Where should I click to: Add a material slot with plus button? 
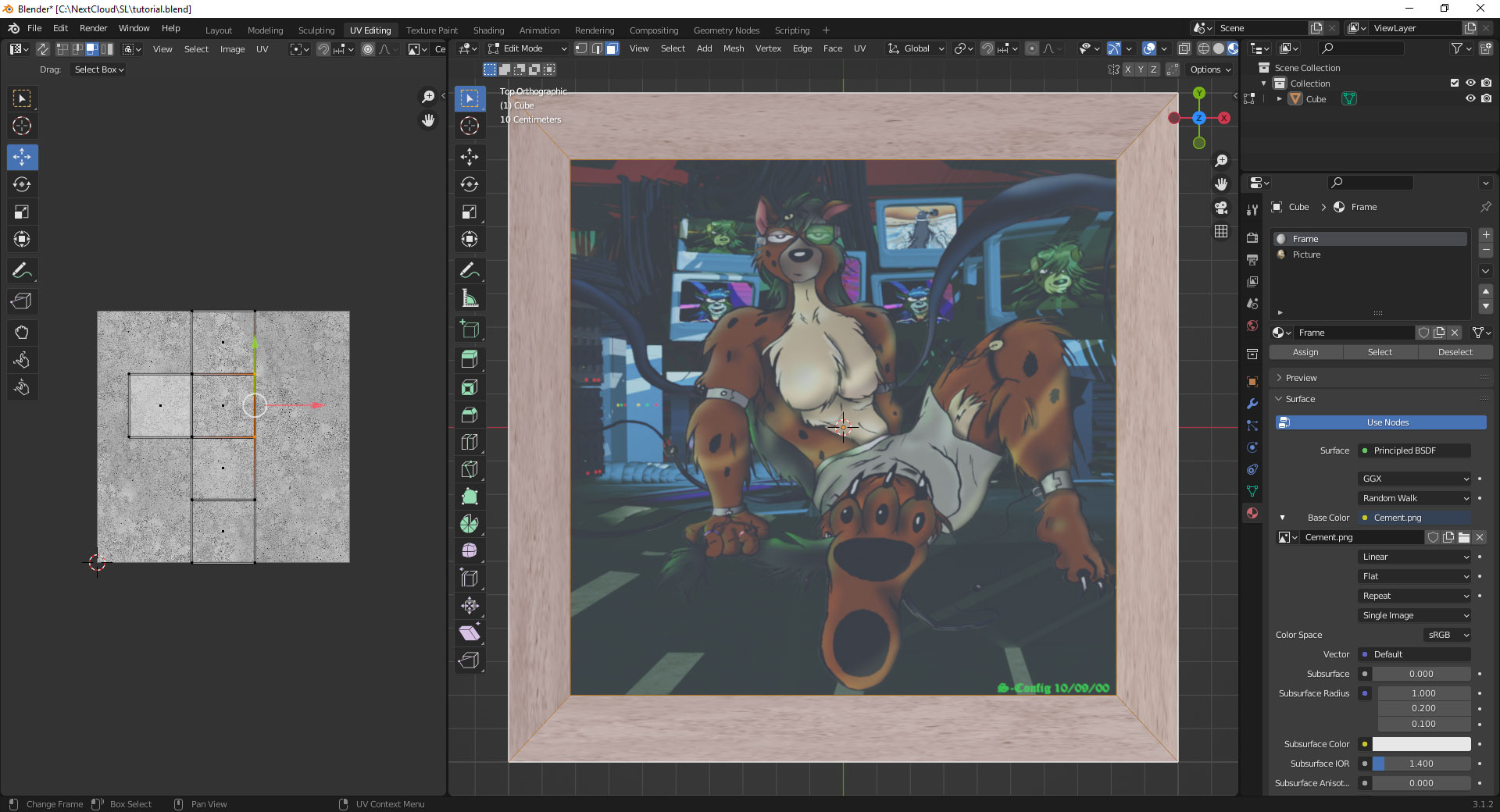[1486, 235]
